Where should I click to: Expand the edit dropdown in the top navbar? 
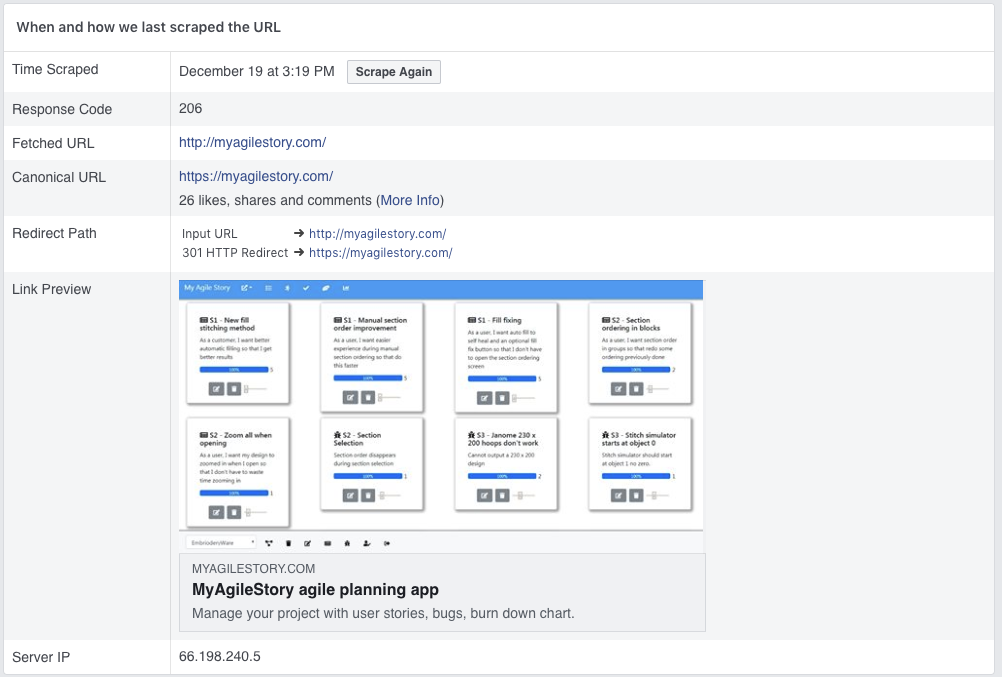(x=246, y=288)
